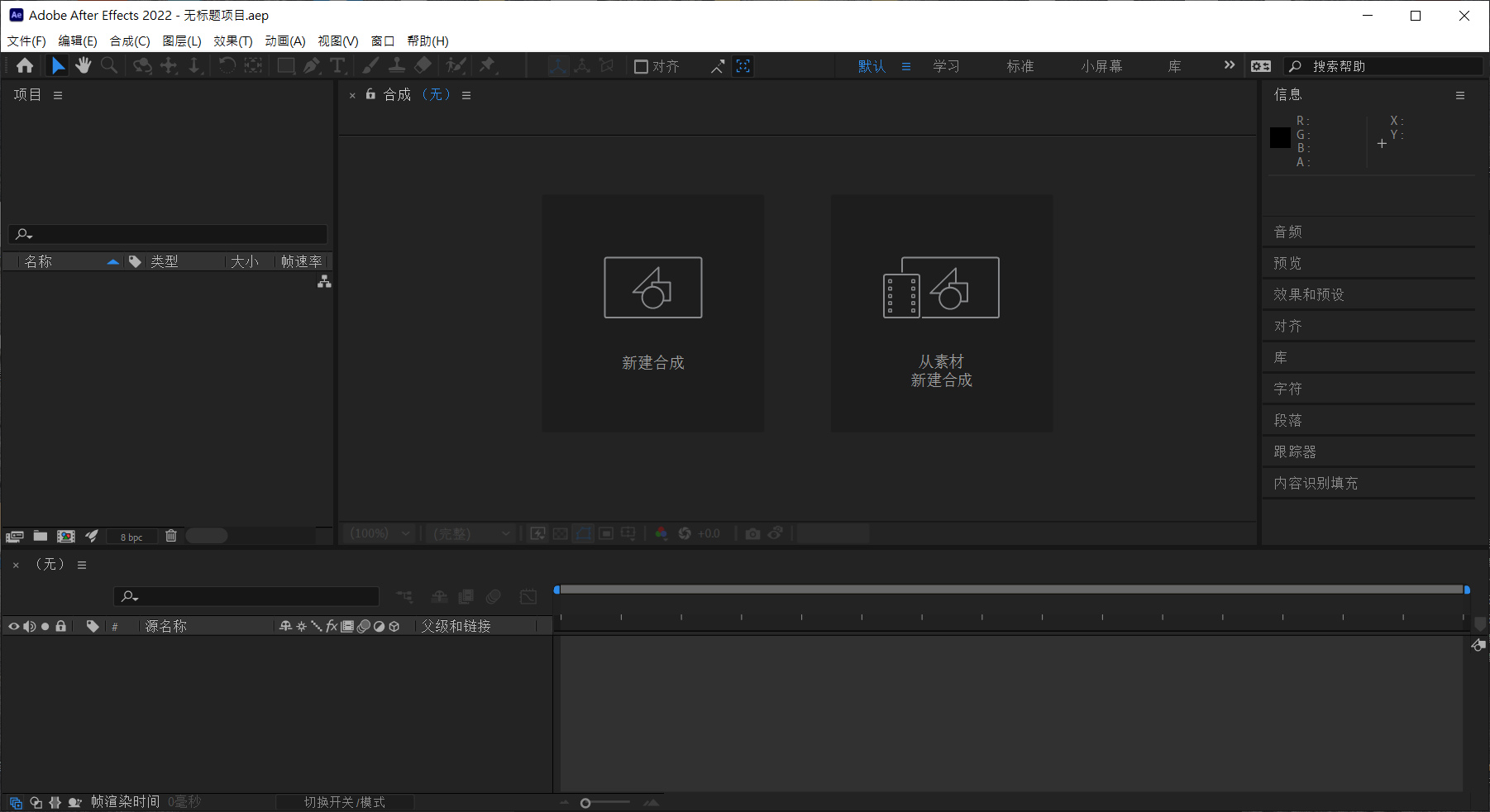Viewport: 1490px width, 812px height.
Task: Toggle the Transparency Grid in composition view
Action: pyautogui.click(x=560, y=533)
